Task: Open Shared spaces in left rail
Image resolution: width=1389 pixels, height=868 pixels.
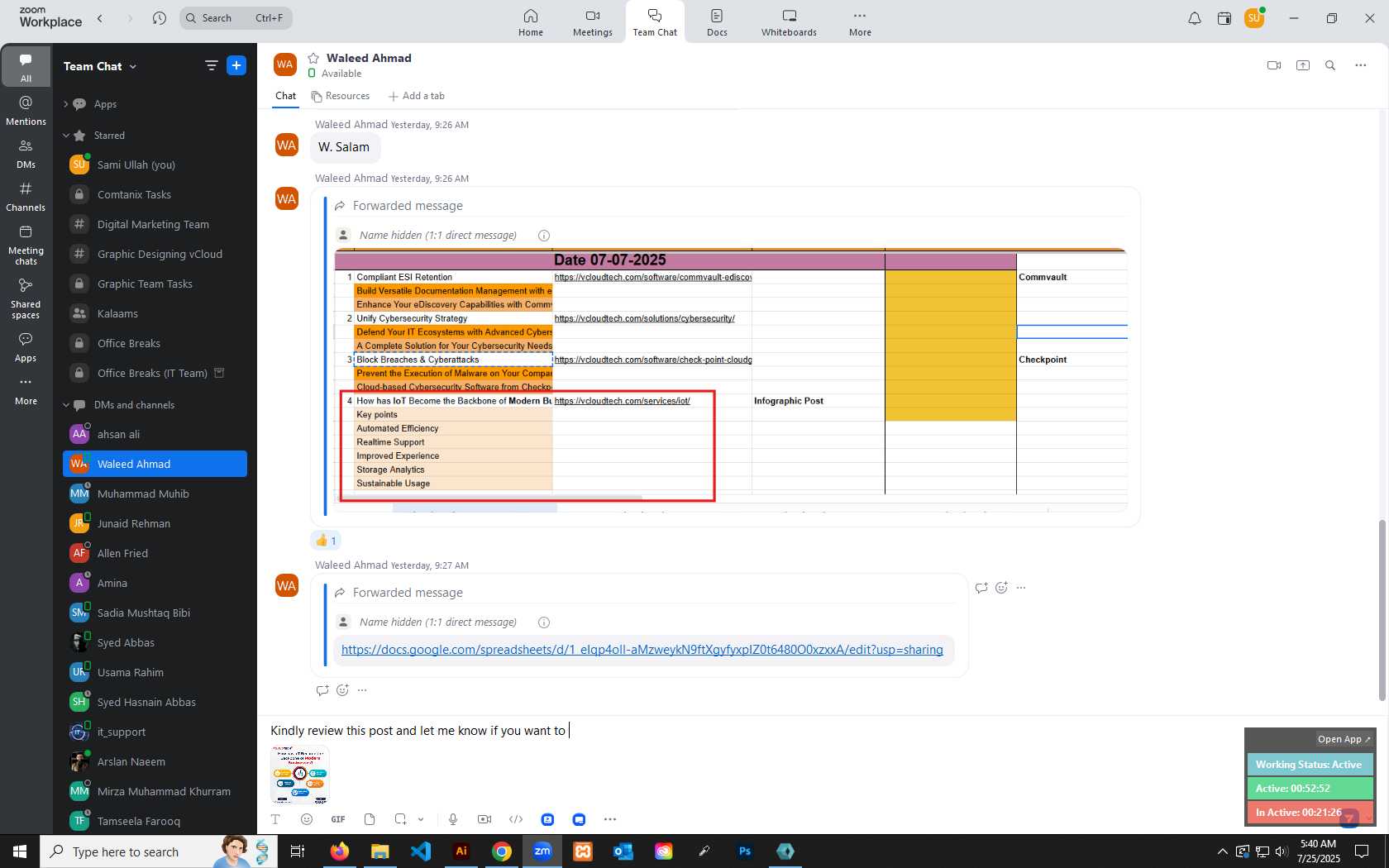Action: click(x=26, y=298)
